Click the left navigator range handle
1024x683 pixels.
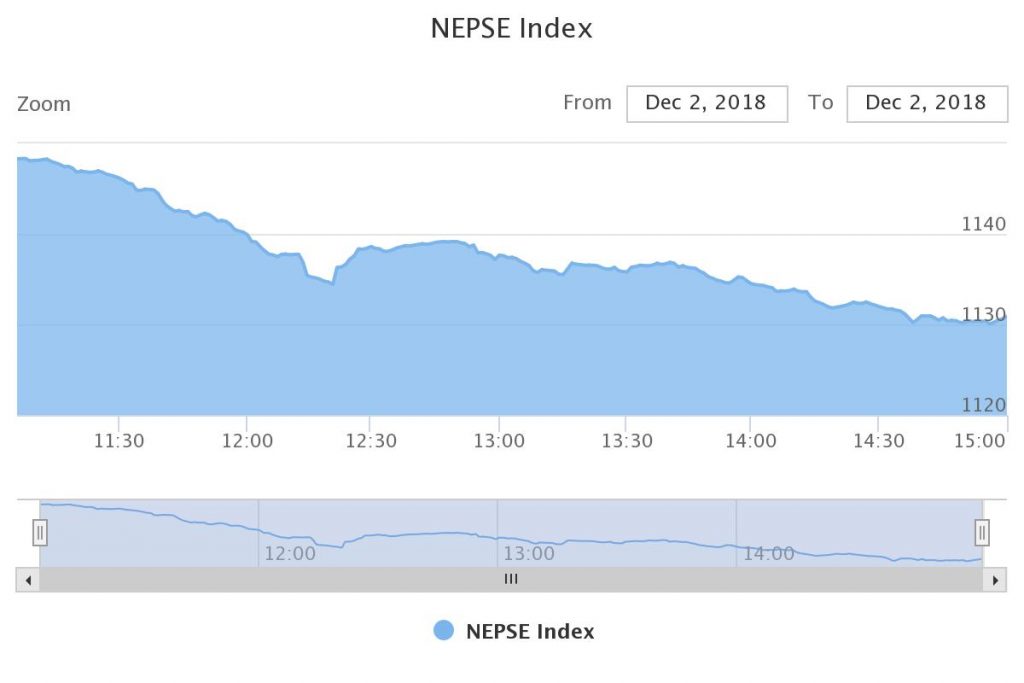(40, 532)
